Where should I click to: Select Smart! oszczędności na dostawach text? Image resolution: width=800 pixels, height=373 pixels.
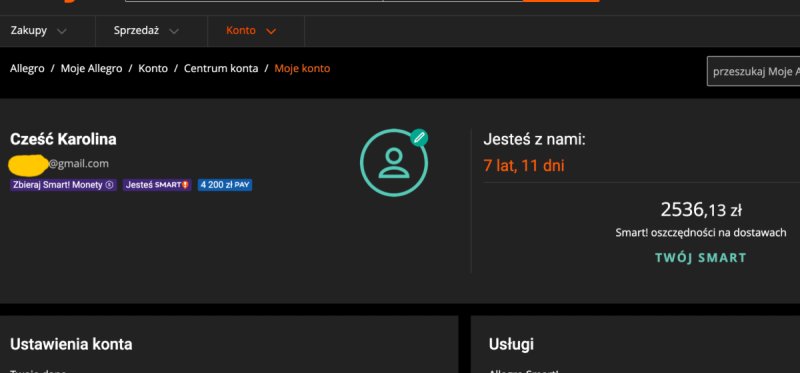[x=701, y=233]
